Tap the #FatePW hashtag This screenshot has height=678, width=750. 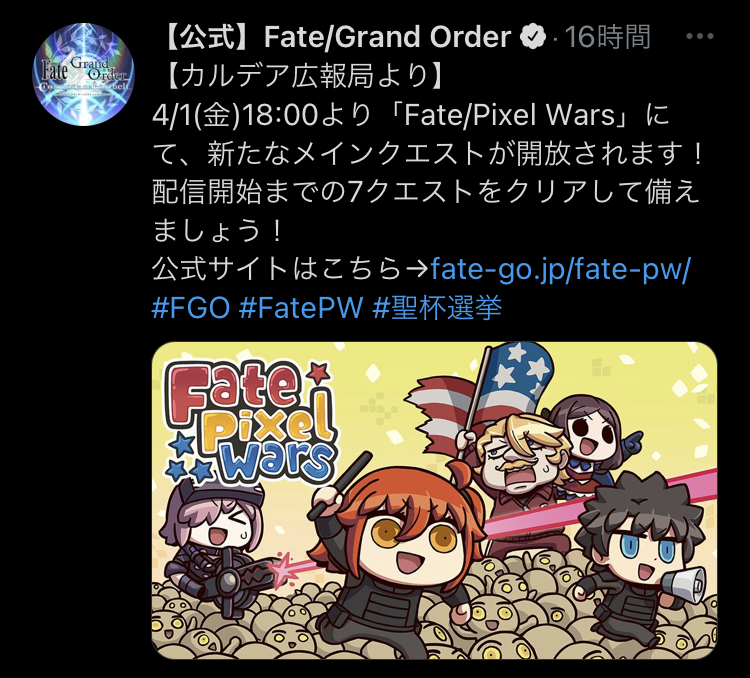click(x=301, y=308)
